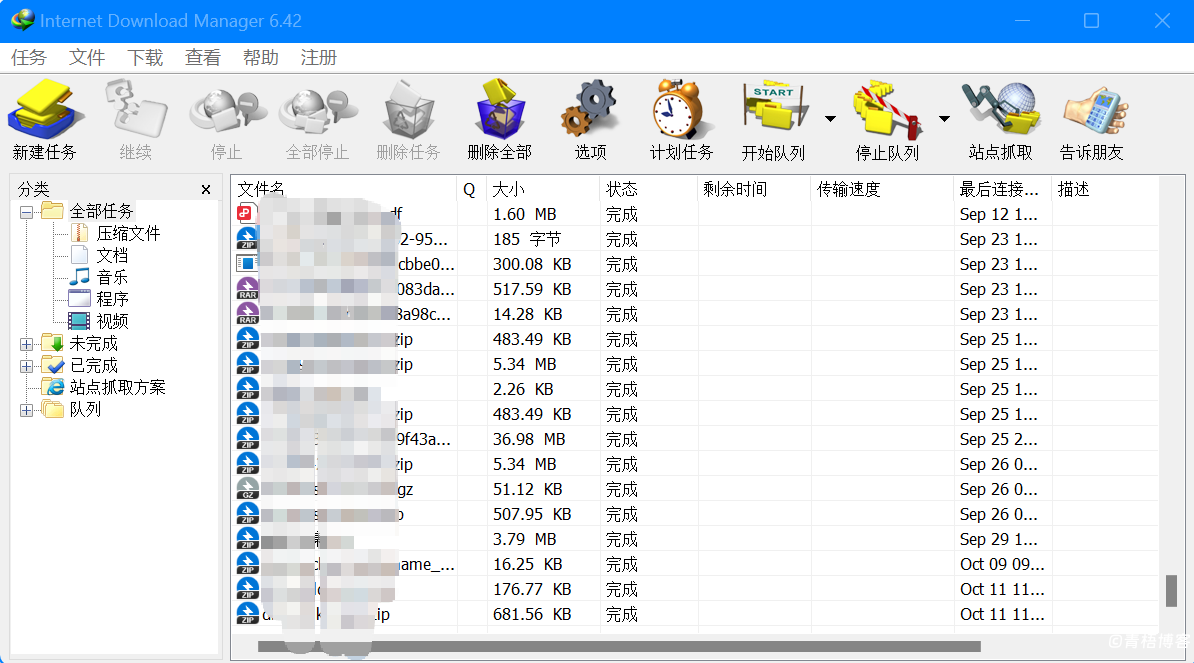Expand the 未完成 tree node
The height and width of the screenshot is (663, 1194).
(x=26, y=344)
